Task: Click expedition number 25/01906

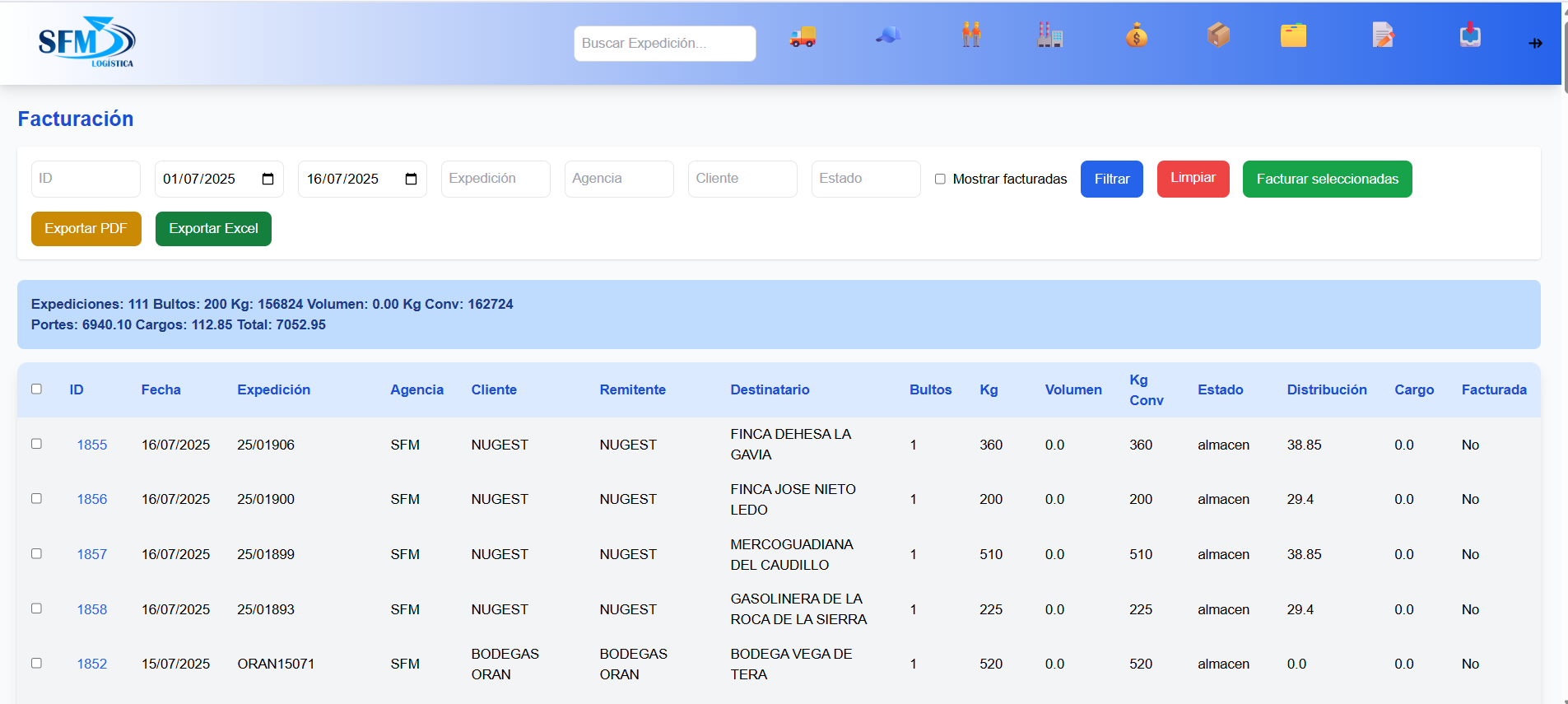Action: [266, 445]
